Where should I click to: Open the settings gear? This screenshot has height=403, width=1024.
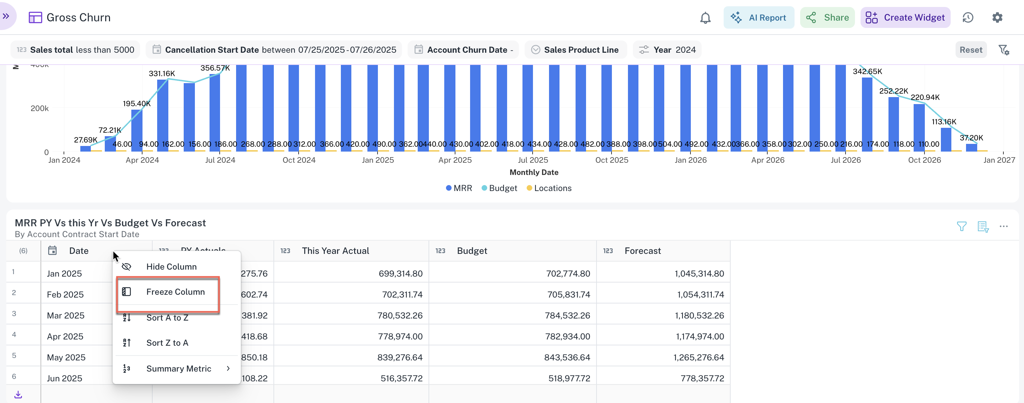[x=997, y=18]
